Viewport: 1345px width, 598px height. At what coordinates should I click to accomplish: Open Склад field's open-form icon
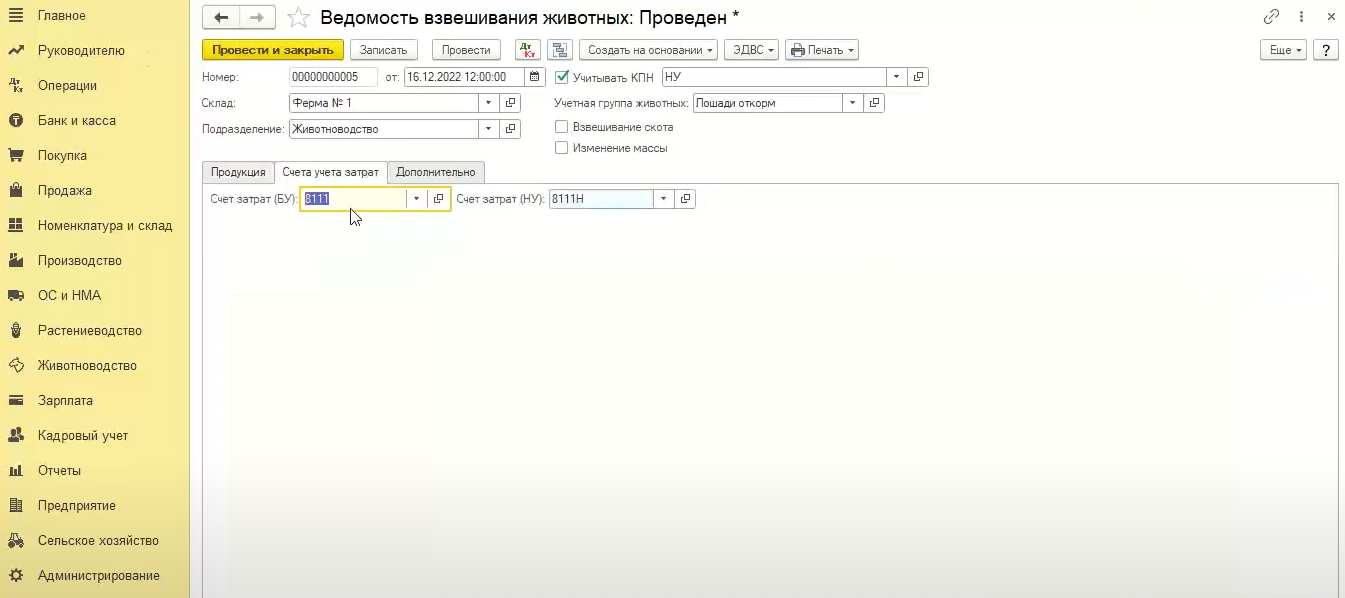[510, 103]
